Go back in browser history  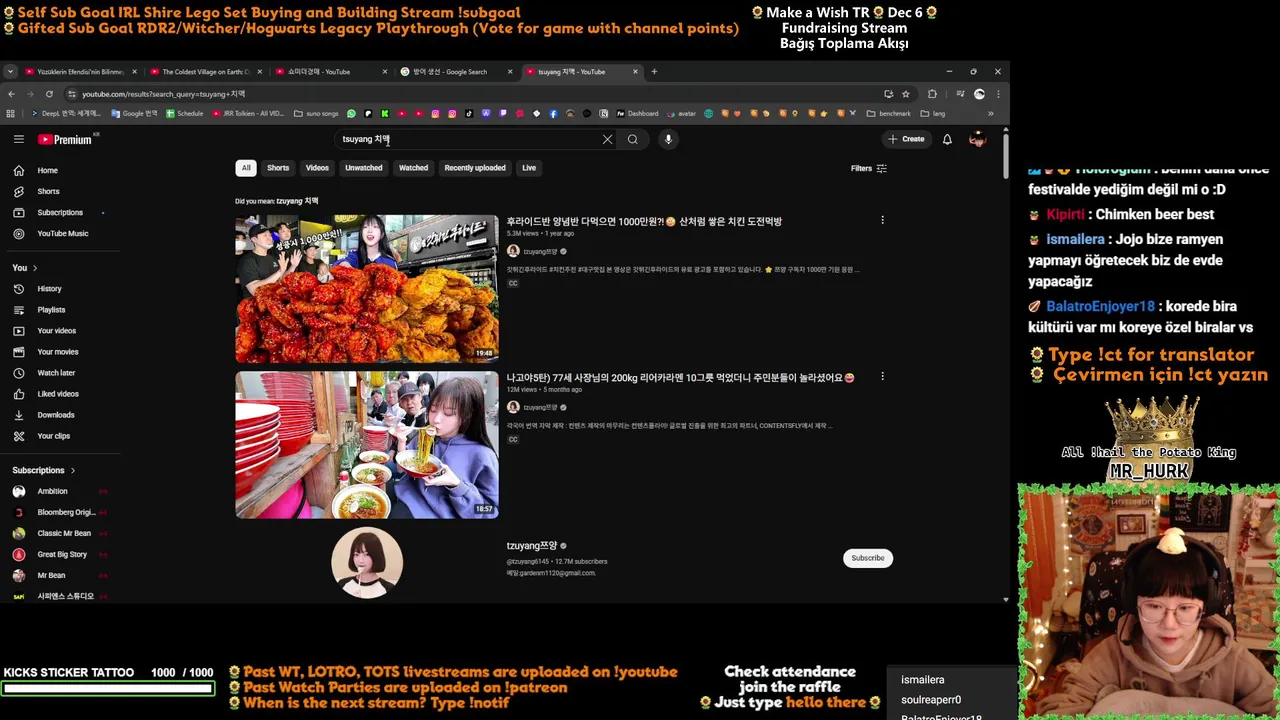[x=11, y=94]
